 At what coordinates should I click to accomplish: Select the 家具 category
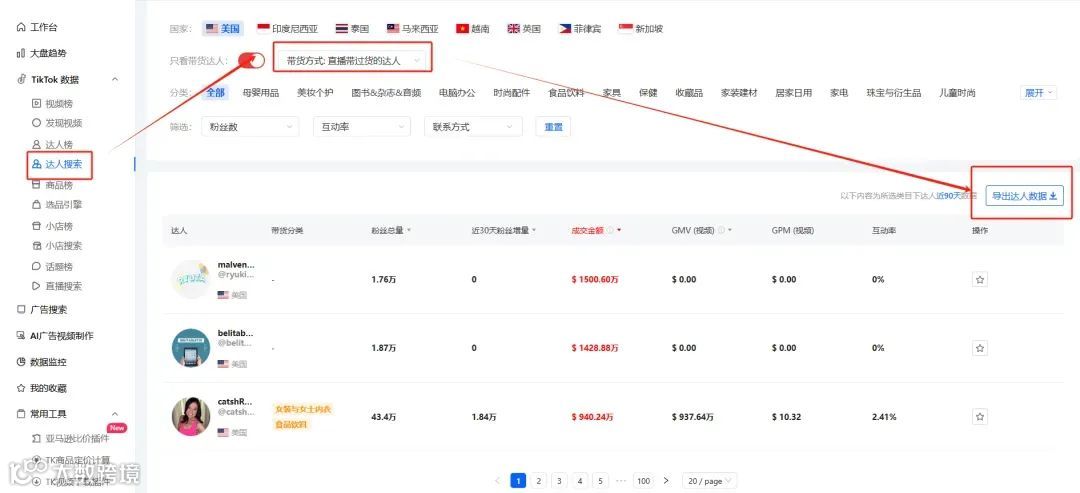[x=612, y=92]
